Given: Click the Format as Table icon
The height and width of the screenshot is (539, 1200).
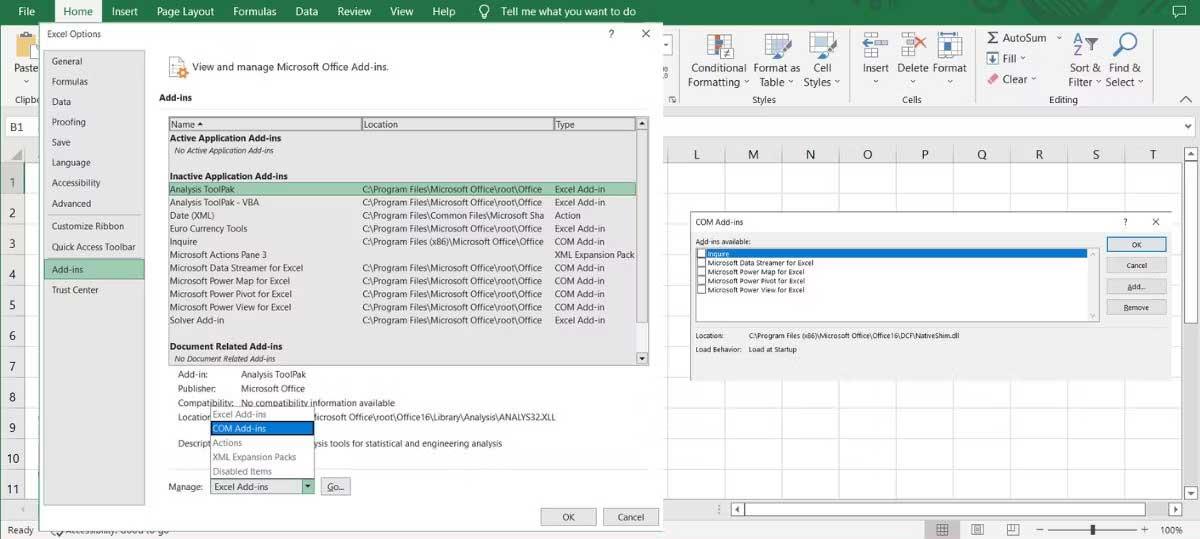Looking at the screenshot, I should click(779, 46).
